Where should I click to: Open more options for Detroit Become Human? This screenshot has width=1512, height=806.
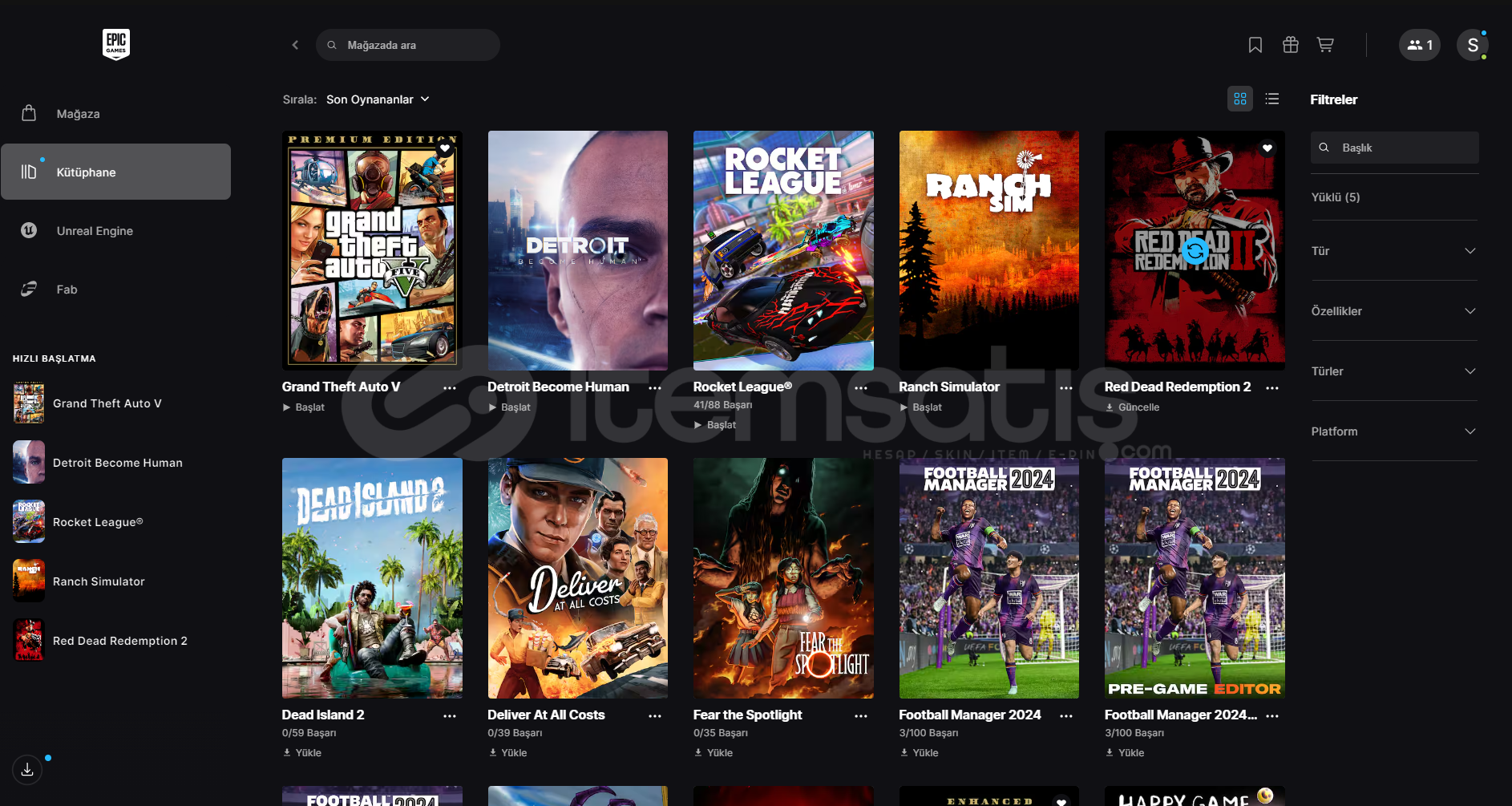point(655,388)
